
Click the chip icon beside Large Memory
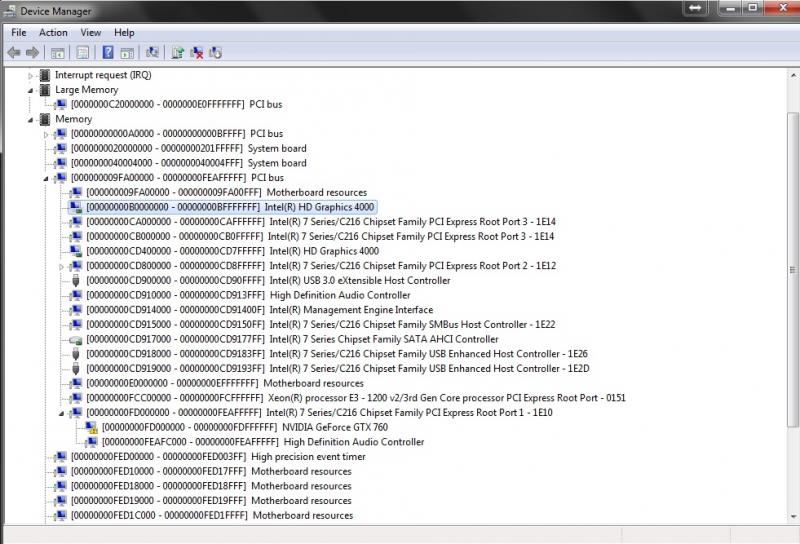click(45, 90)
